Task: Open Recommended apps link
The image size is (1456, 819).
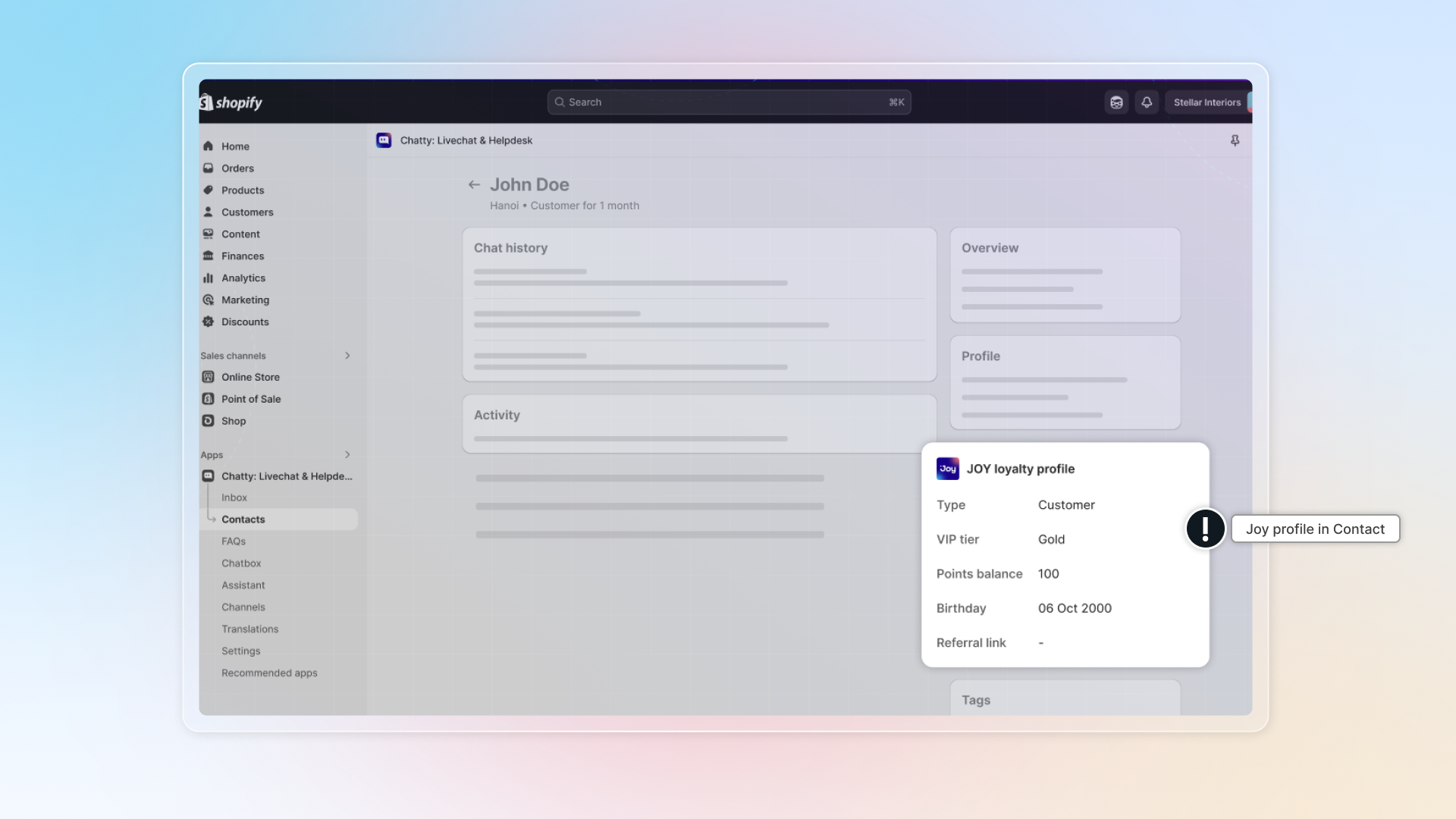Action: 269,673
